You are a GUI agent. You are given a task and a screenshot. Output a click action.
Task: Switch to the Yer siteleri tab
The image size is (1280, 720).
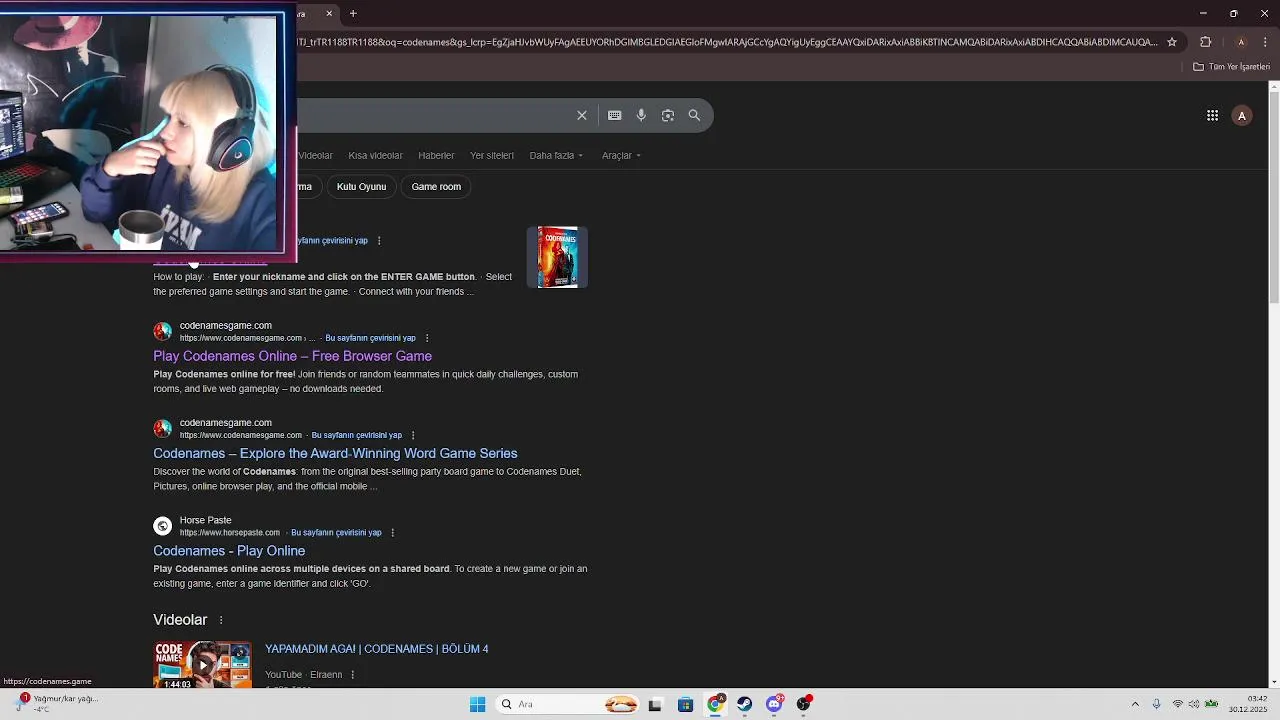coord(492,155)
